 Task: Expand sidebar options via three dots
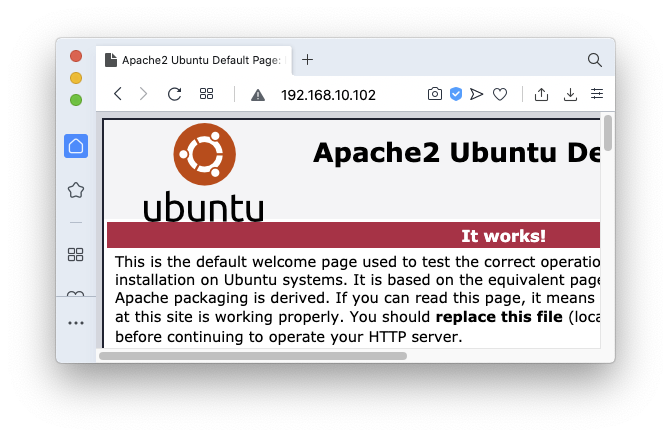click(76, 323)
